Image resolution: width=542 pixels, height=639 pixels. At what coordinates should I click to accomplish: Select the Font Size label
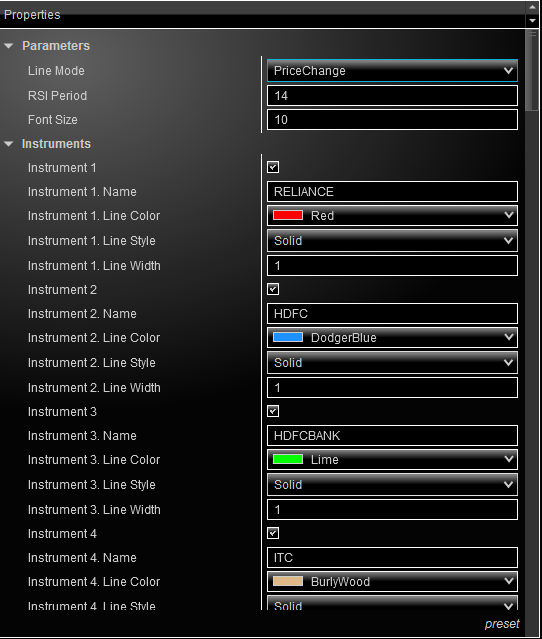(53, 120)
